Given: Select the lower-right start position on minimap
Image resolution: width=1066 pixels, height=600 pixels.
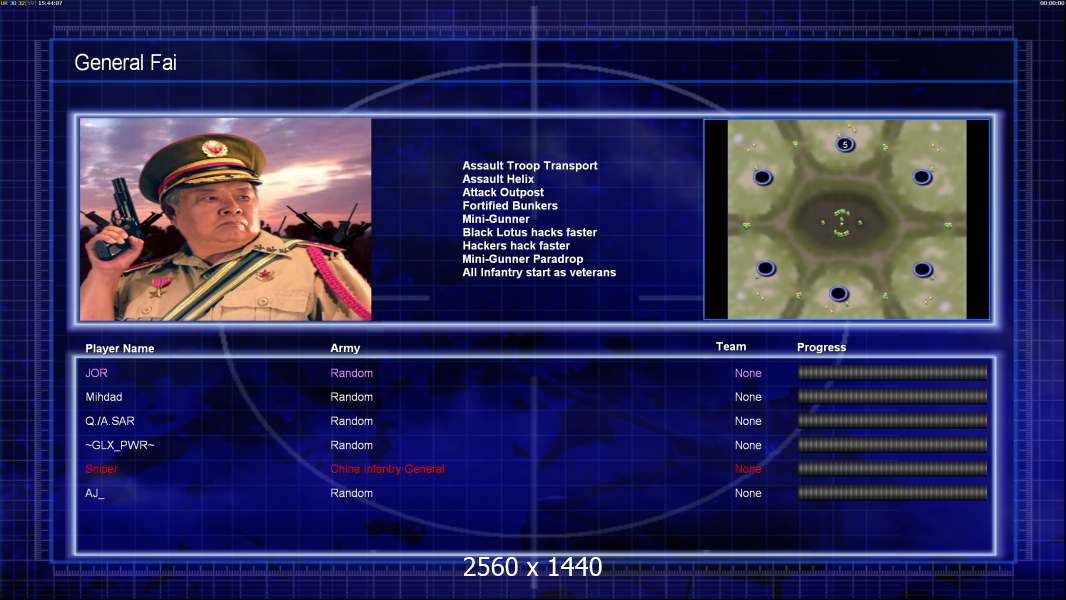Looking at the screenshot, I should 923,270.
